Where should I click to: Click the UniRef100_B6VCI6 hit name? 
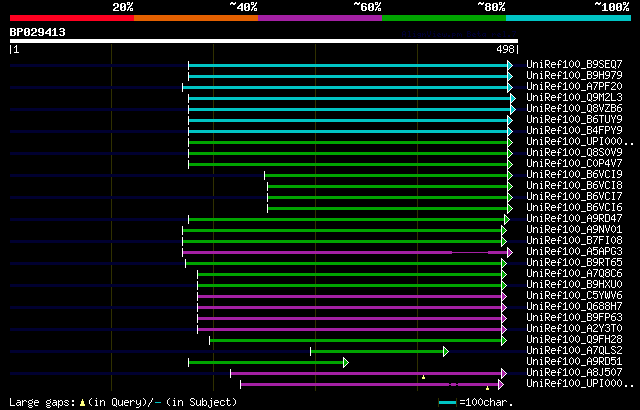point(574,208)
